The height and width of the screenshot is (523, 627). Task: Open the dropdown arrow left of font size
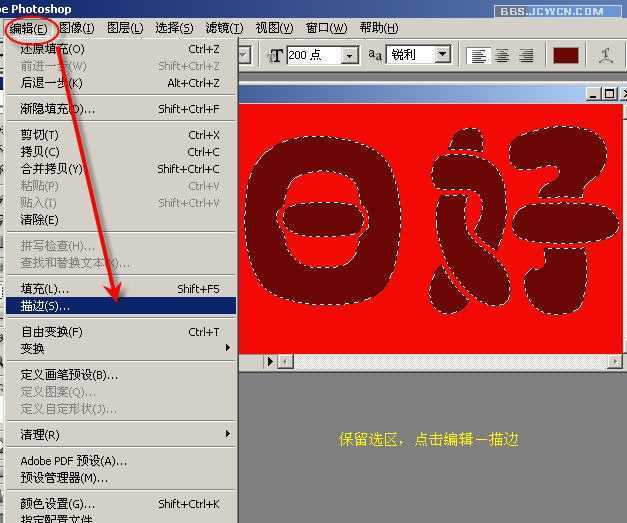(244, 56)
